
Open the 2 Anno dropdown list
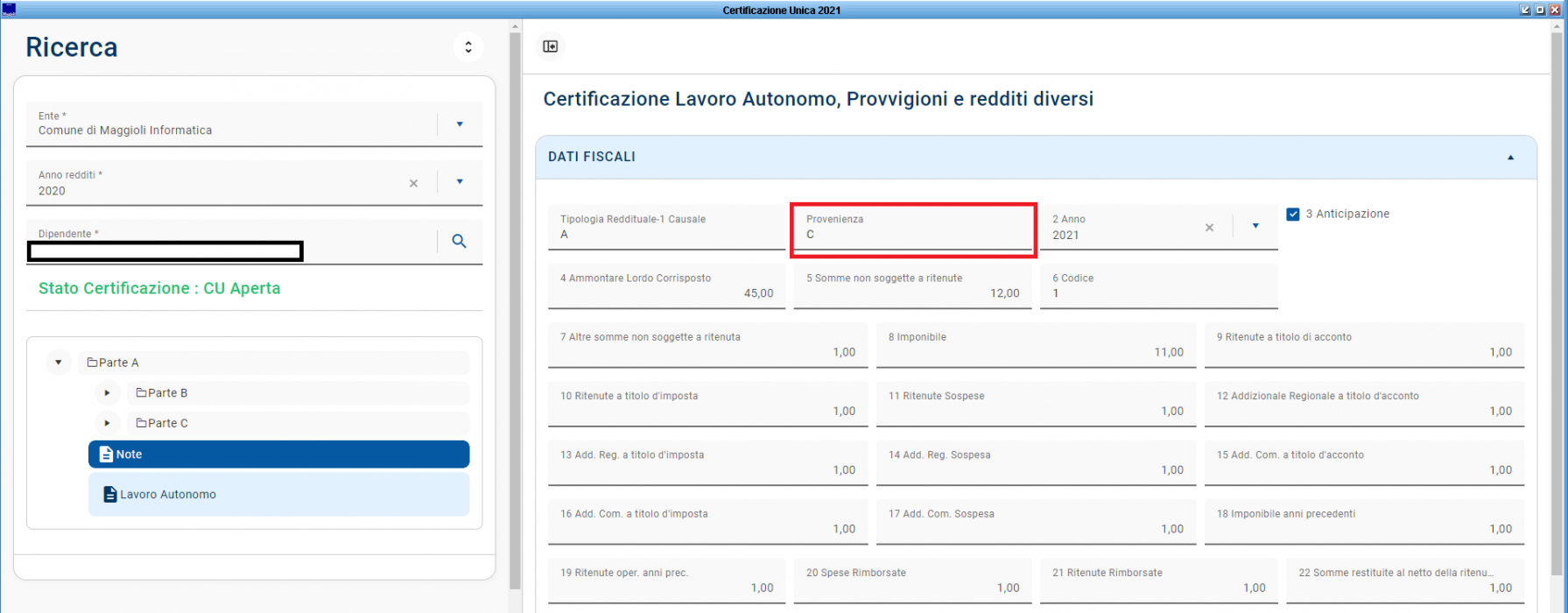pos(1255,226)
